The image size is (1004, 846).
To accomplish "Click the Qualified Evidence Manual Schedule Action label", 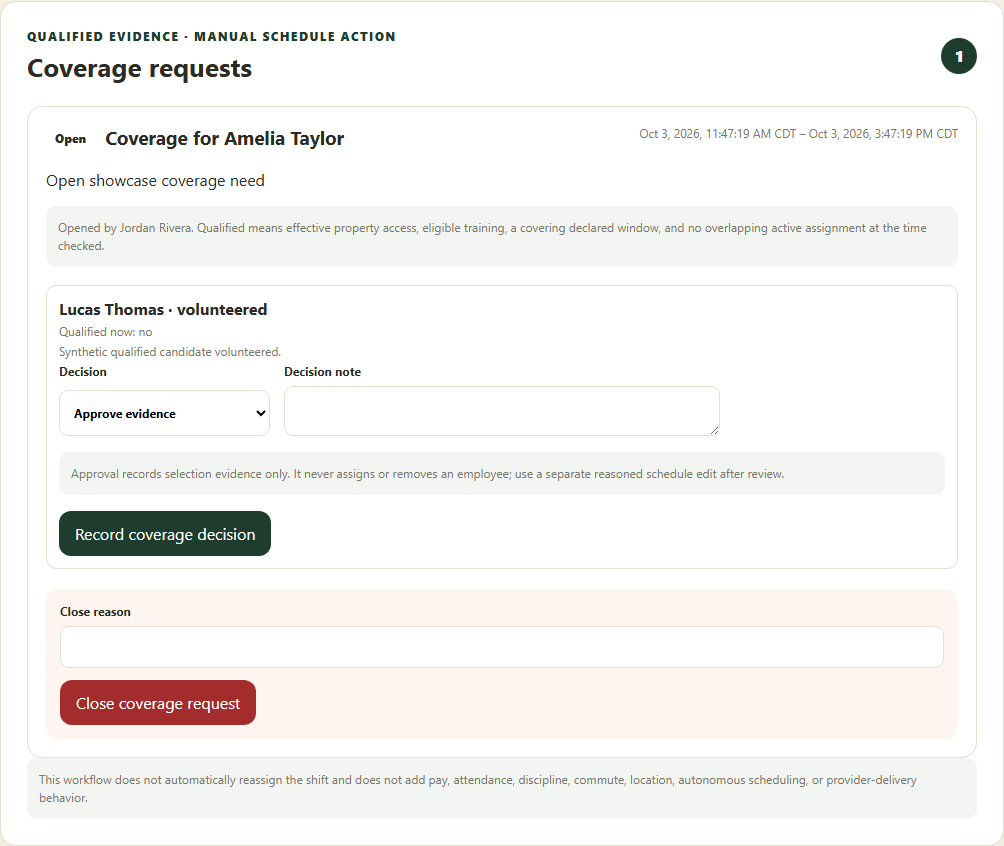I will pos(211,37).
